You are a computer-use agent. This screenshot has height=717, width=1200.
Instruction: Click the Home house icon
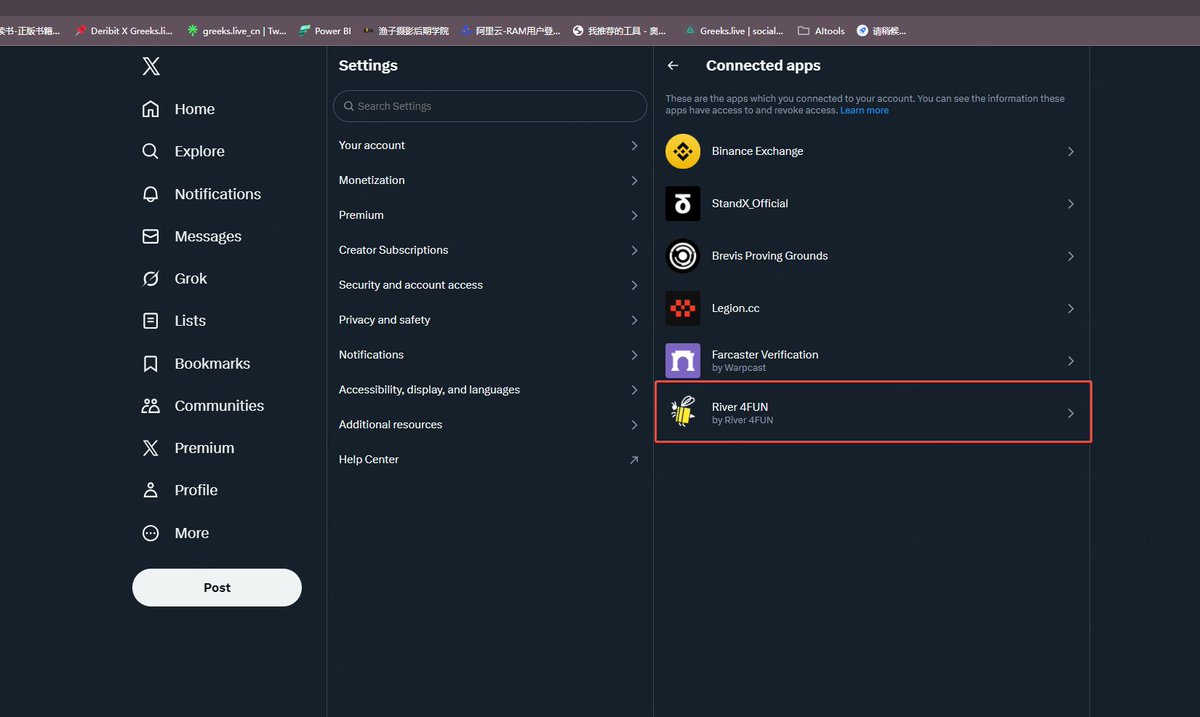point(151,109)
